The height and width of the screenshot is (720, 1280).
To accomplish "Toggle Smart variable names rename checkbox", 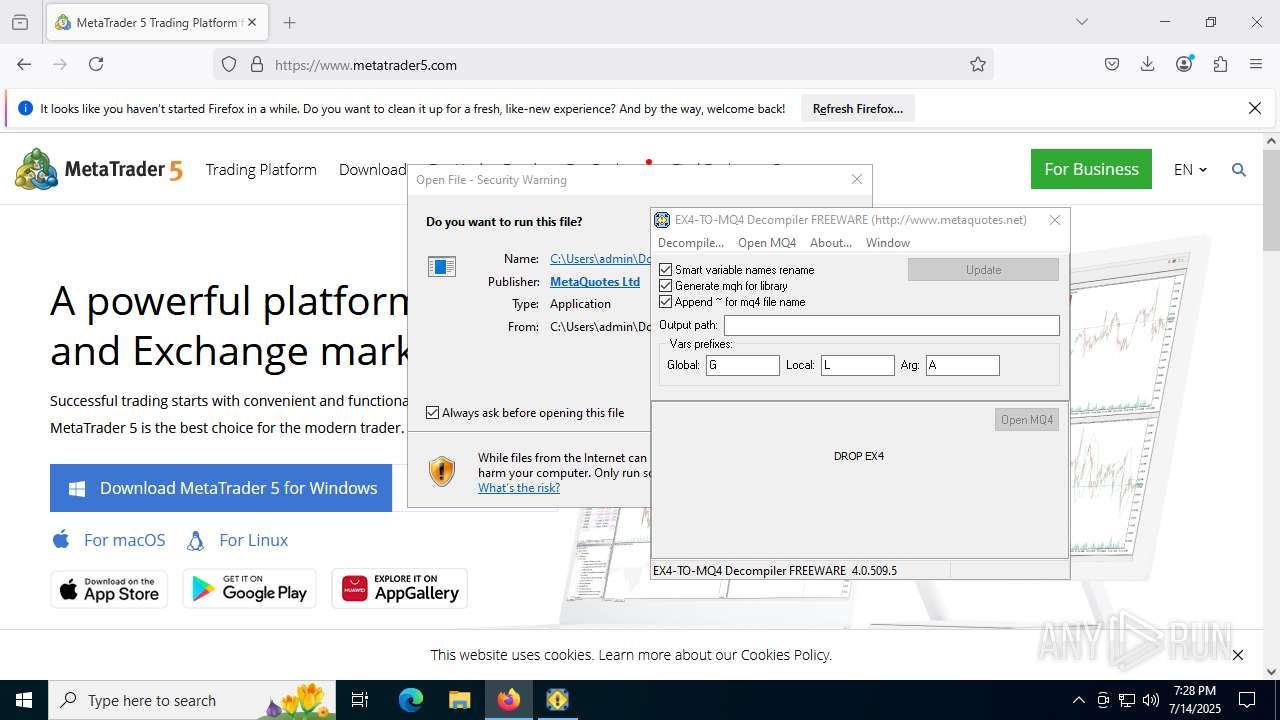I will [x=666, y=270].
